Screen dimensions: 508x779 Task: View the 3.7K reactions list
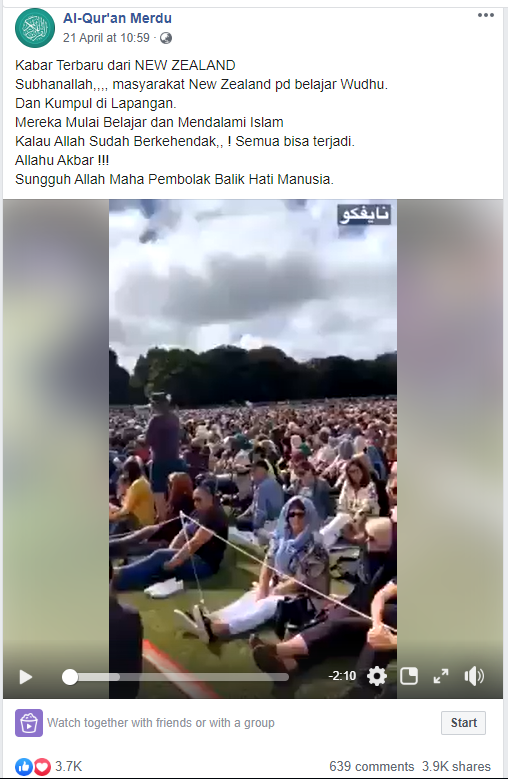click(69, 767)
